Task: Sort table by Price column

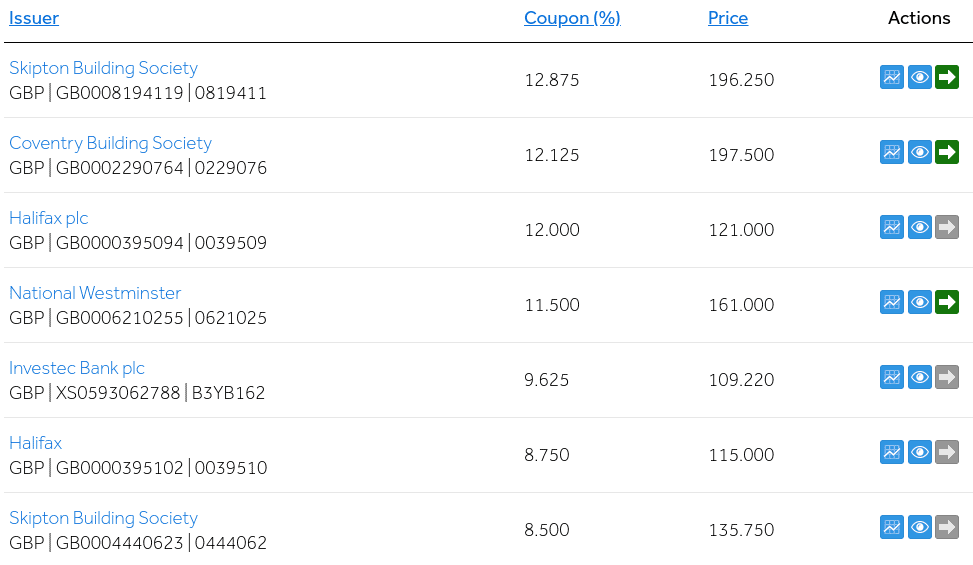Action: pyautogui.click(x=728, y=18)
